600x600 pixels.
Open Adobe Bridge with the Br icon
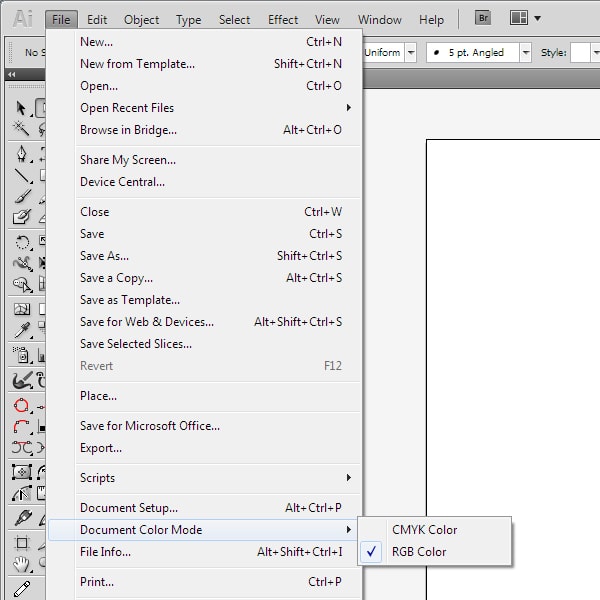(483, 18)
